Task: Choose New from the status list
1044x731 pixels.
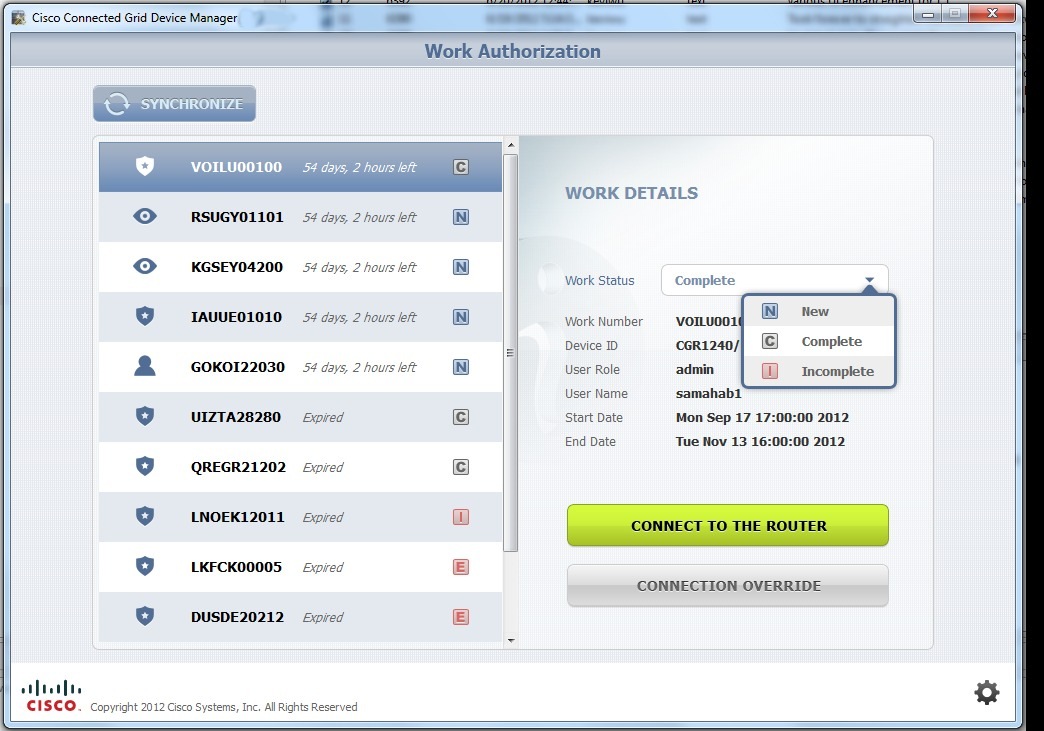Action: click(819, 311)
